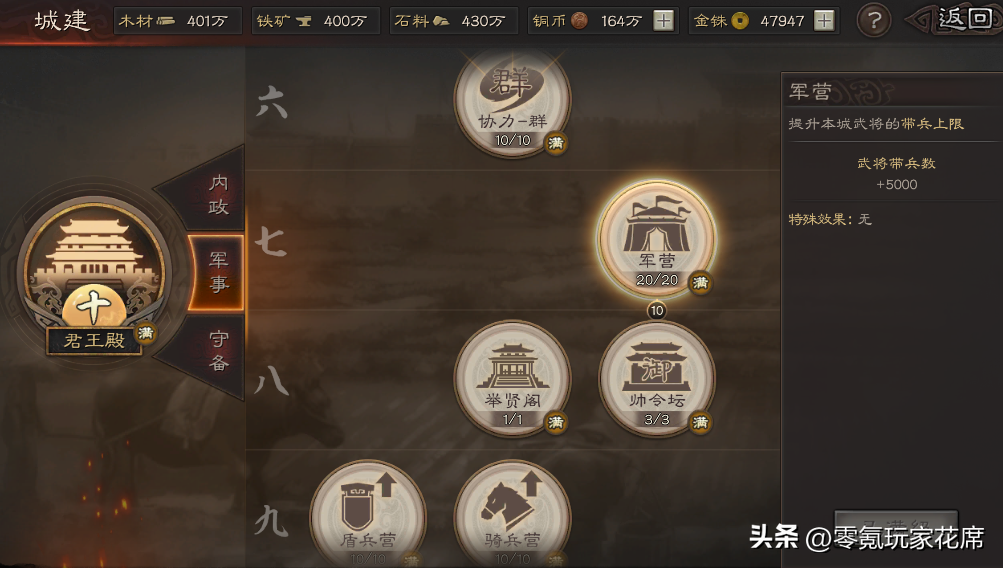1003x568 pixels.
Task: Click the 铁矿 iron ore resource counter
Action: click(315, 21)
